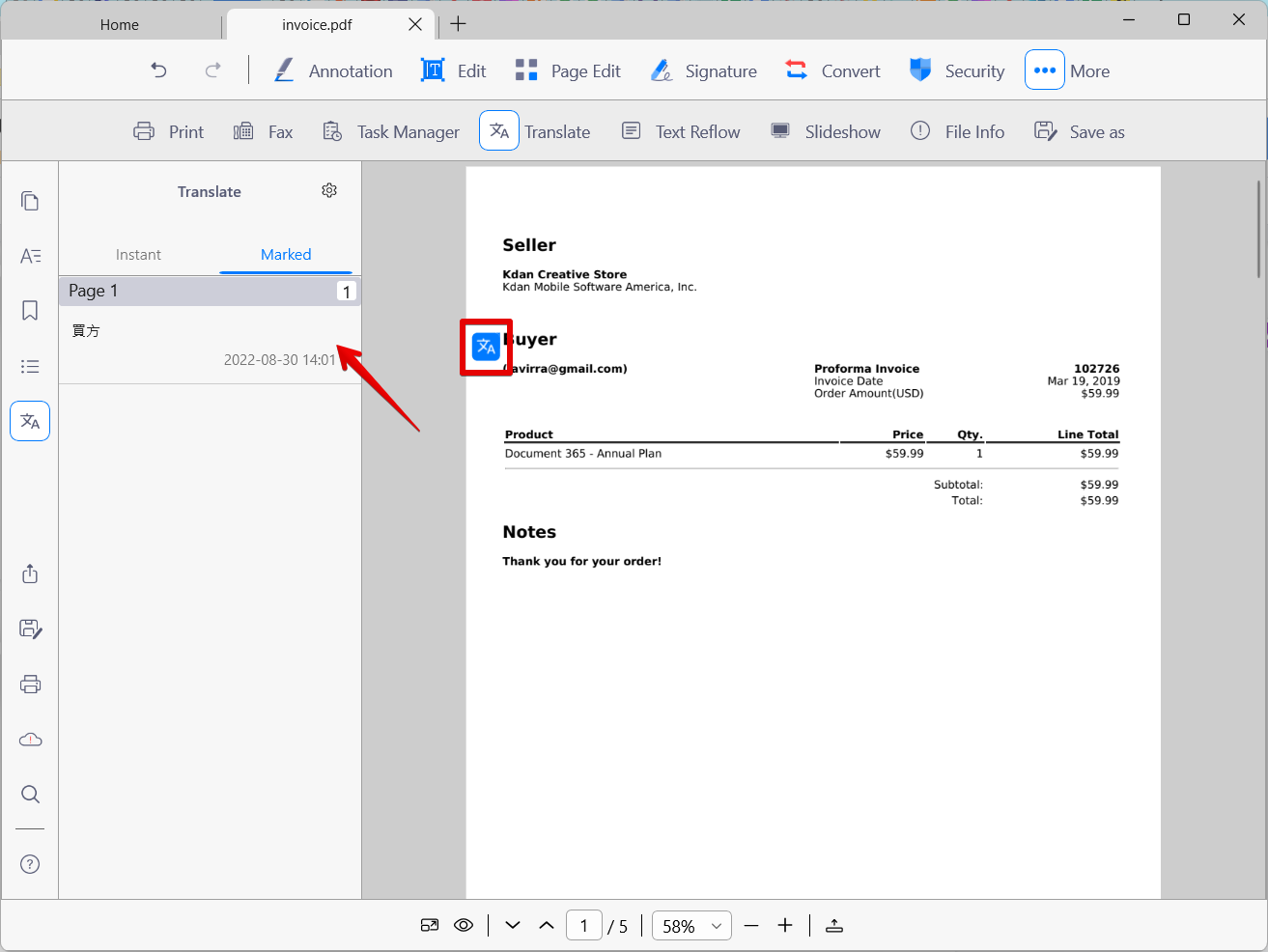Open the bookmarks sidebar icon
This screenshot has width=1268, height=952.
[x=30, y=311]
